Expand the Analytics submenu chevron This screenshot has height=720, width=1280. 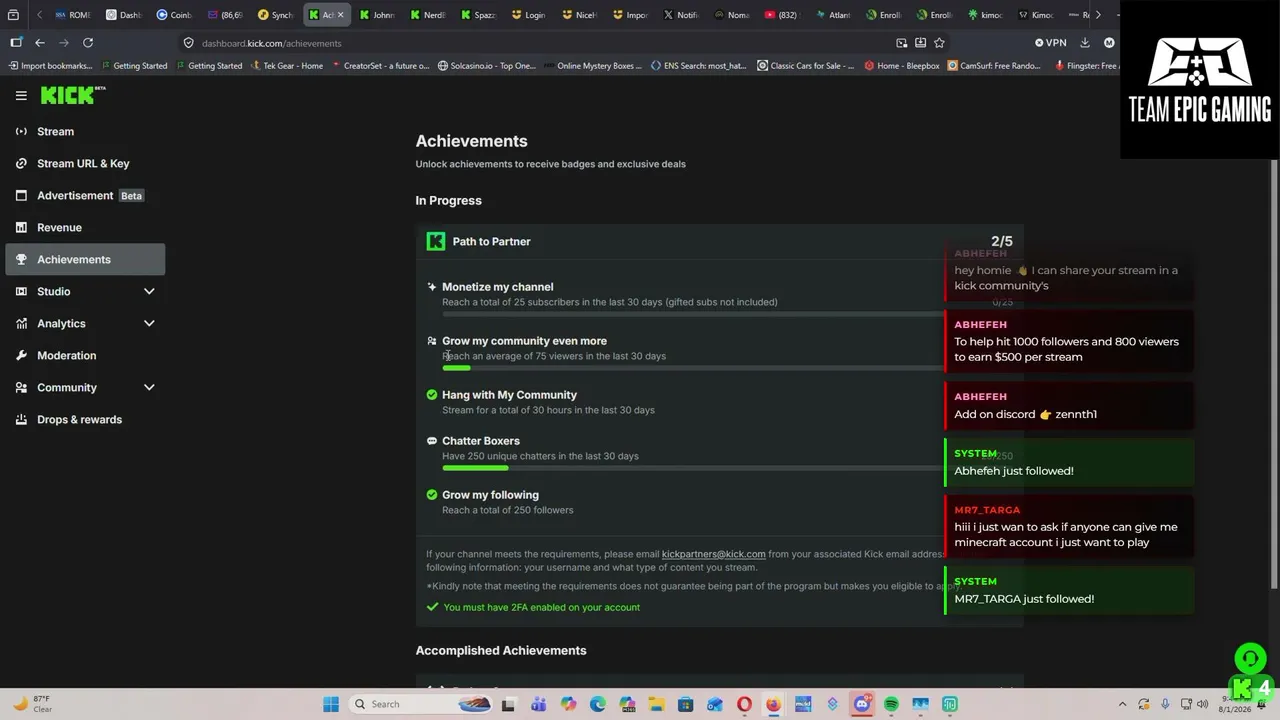(x=149, y=323)
